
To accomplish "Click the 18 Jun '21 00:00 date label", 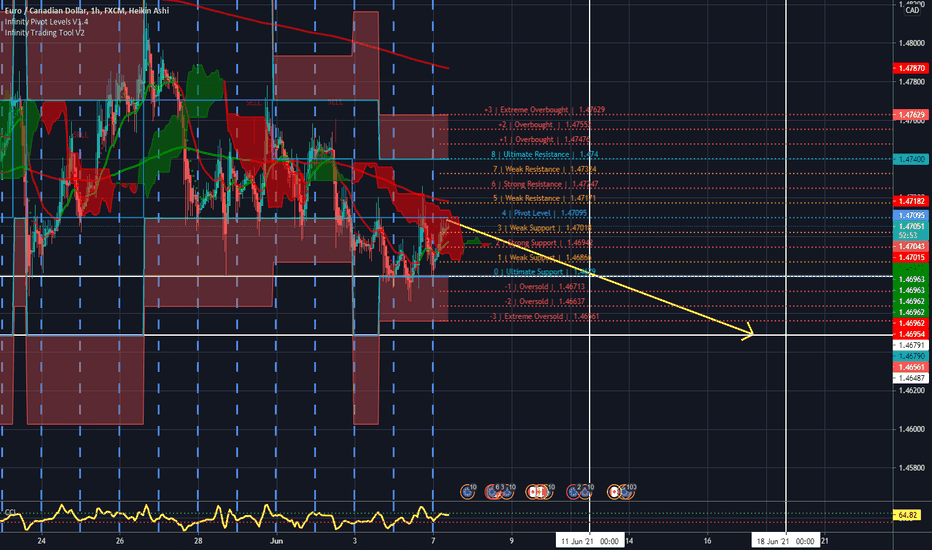I will coord(785,541).
